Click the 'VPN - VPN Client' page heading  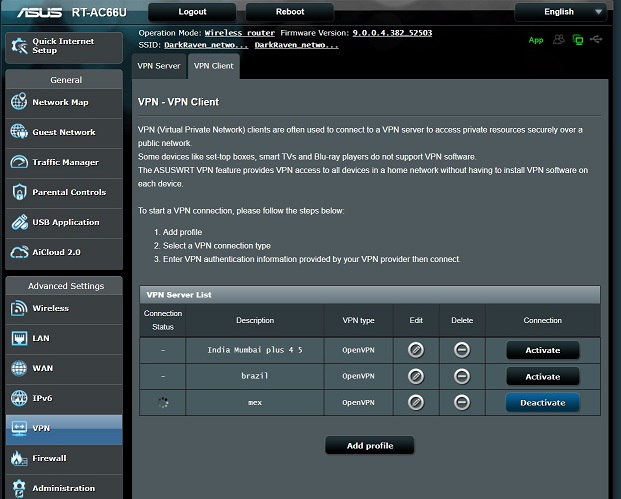(178, 102)
